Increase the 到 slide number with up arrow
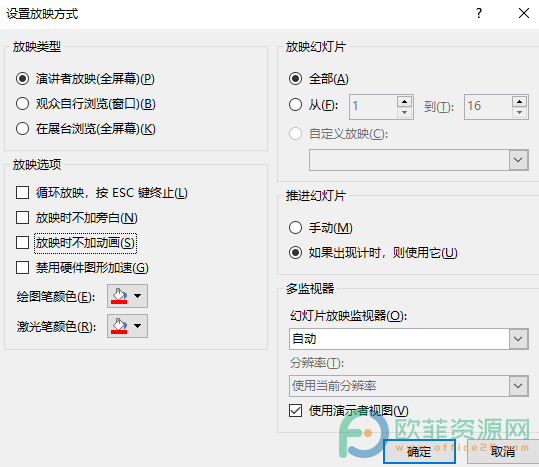 519,102
